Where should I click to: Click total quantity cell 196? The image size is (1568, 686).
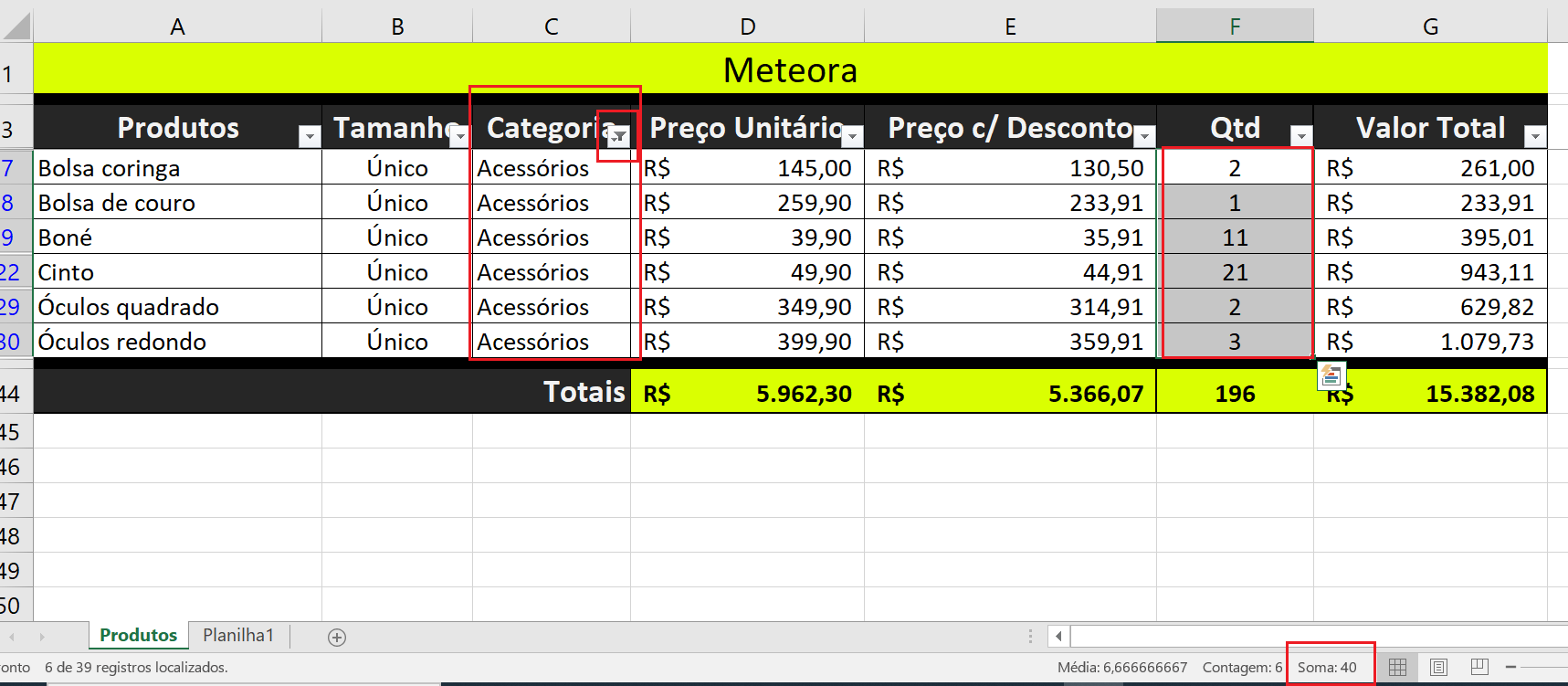coord(1235,393)
